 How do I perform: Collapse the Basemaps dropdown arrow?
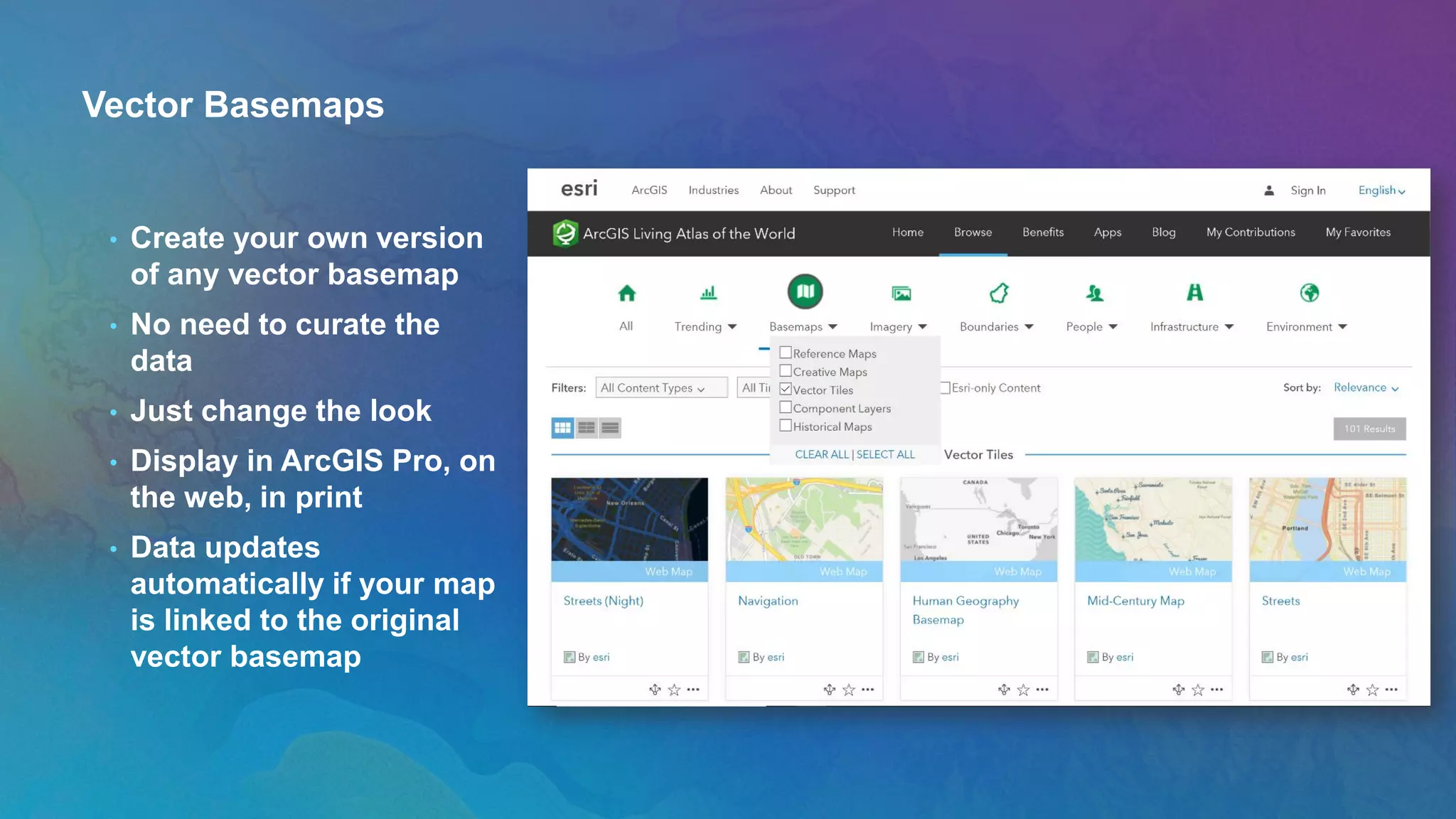833,327
